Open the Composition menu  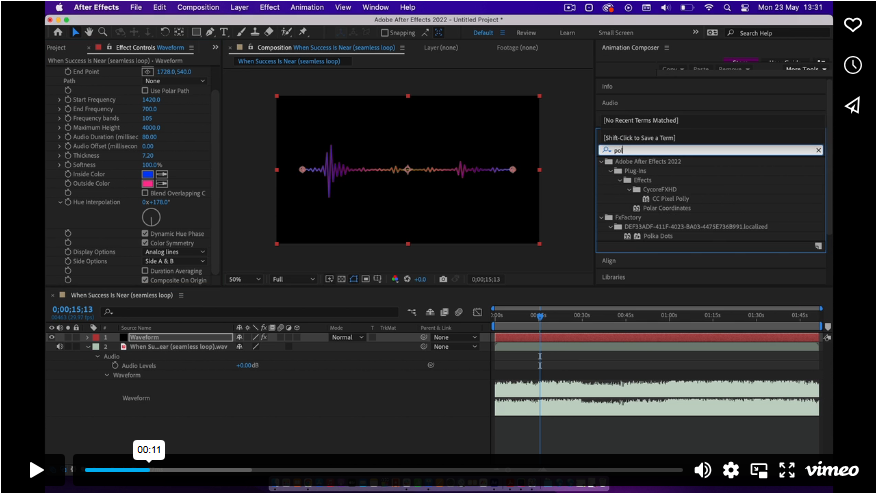pyautogui.click(x=198, y=7)
